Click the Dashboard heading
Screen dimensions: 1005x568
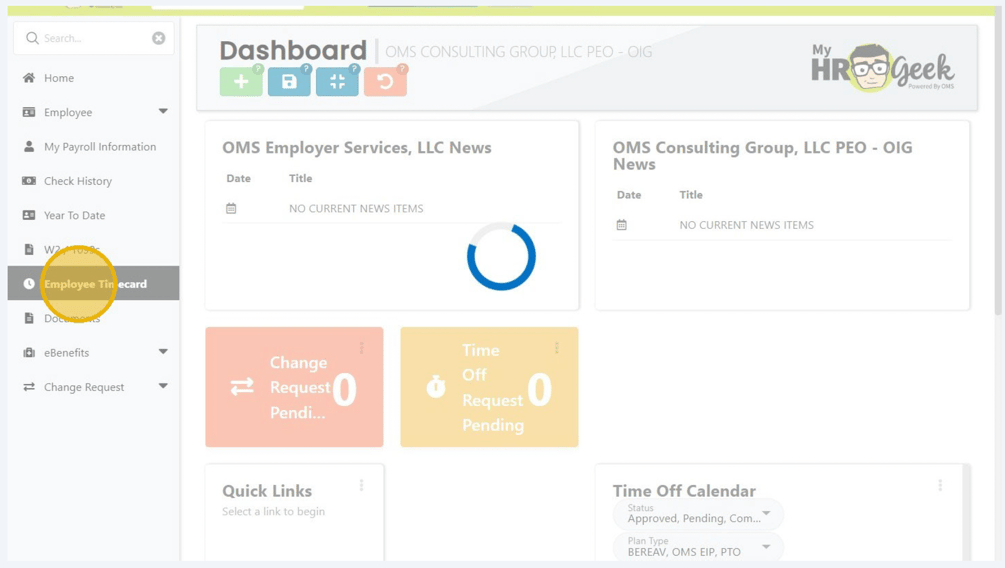point(293,50)
